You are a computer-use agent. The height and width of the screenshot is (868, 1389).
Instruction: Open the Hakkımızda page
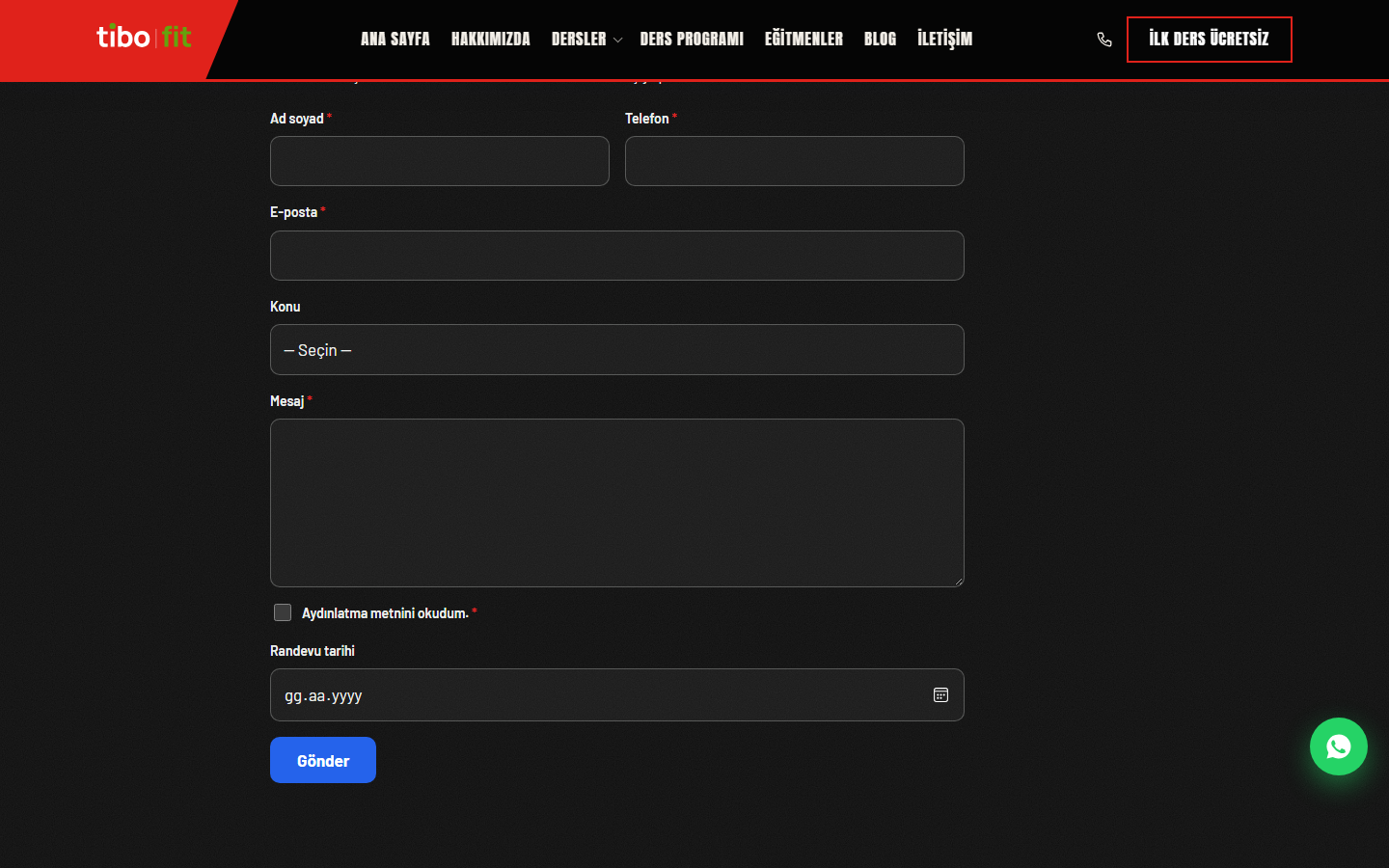[490, 39]
